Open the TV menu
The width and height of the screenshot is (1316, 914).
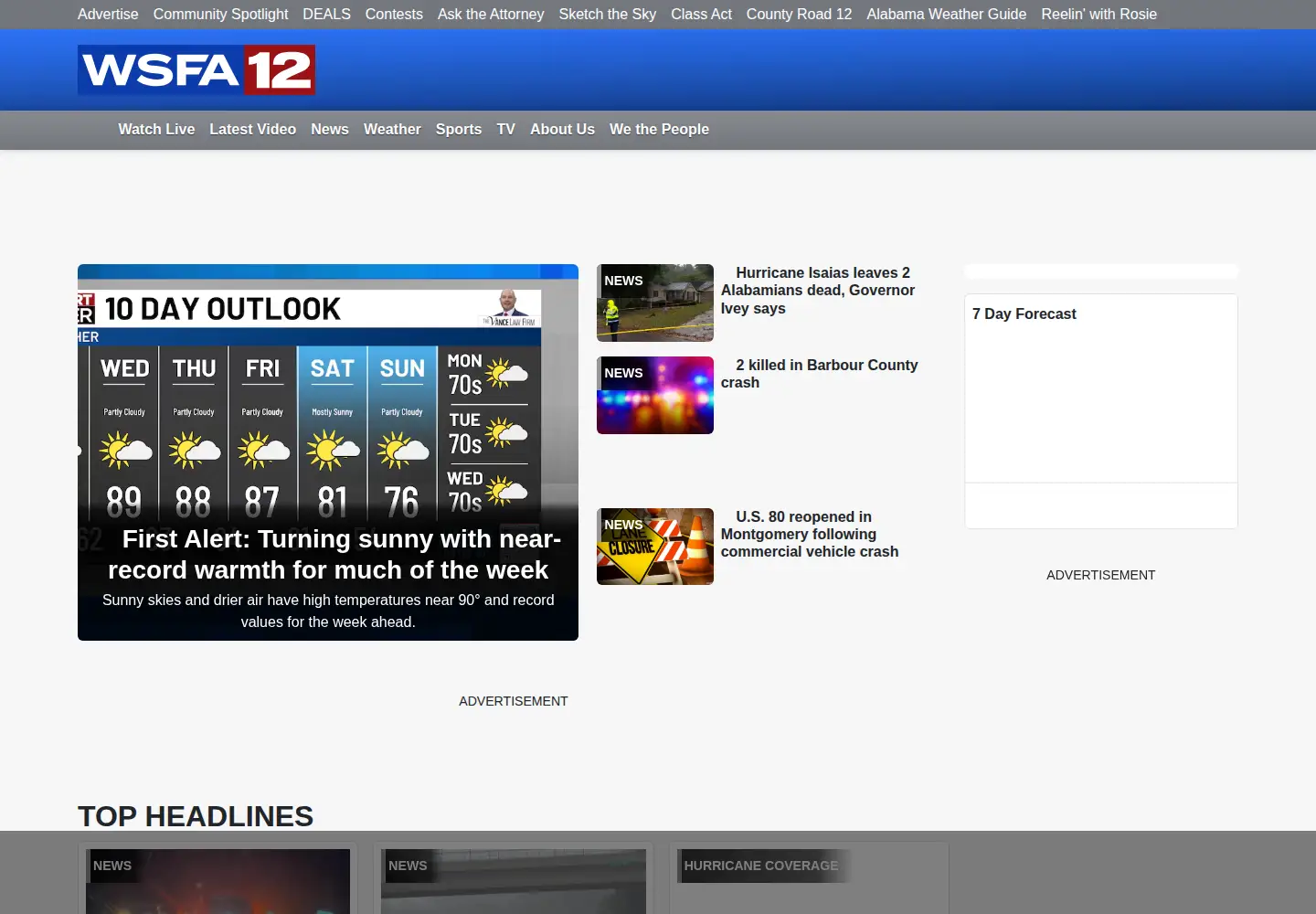click(x=506, y=130)
